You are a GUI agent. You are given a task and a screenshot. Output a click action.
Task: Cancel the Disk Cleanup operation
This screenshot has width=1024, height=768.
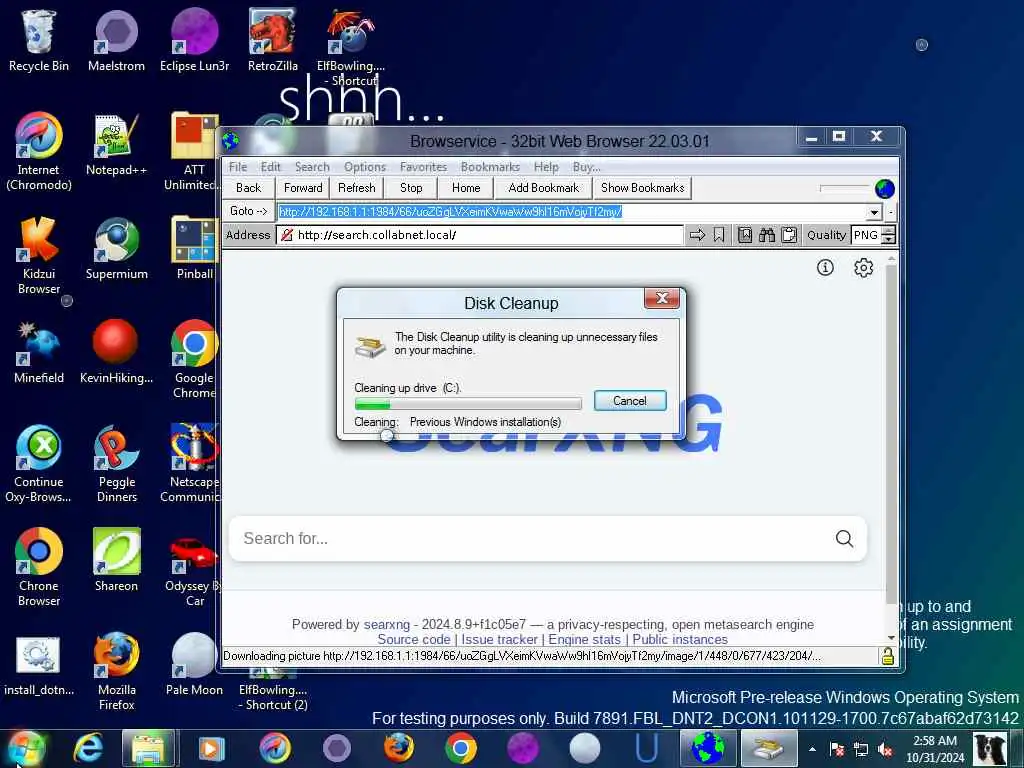(630, 401)
